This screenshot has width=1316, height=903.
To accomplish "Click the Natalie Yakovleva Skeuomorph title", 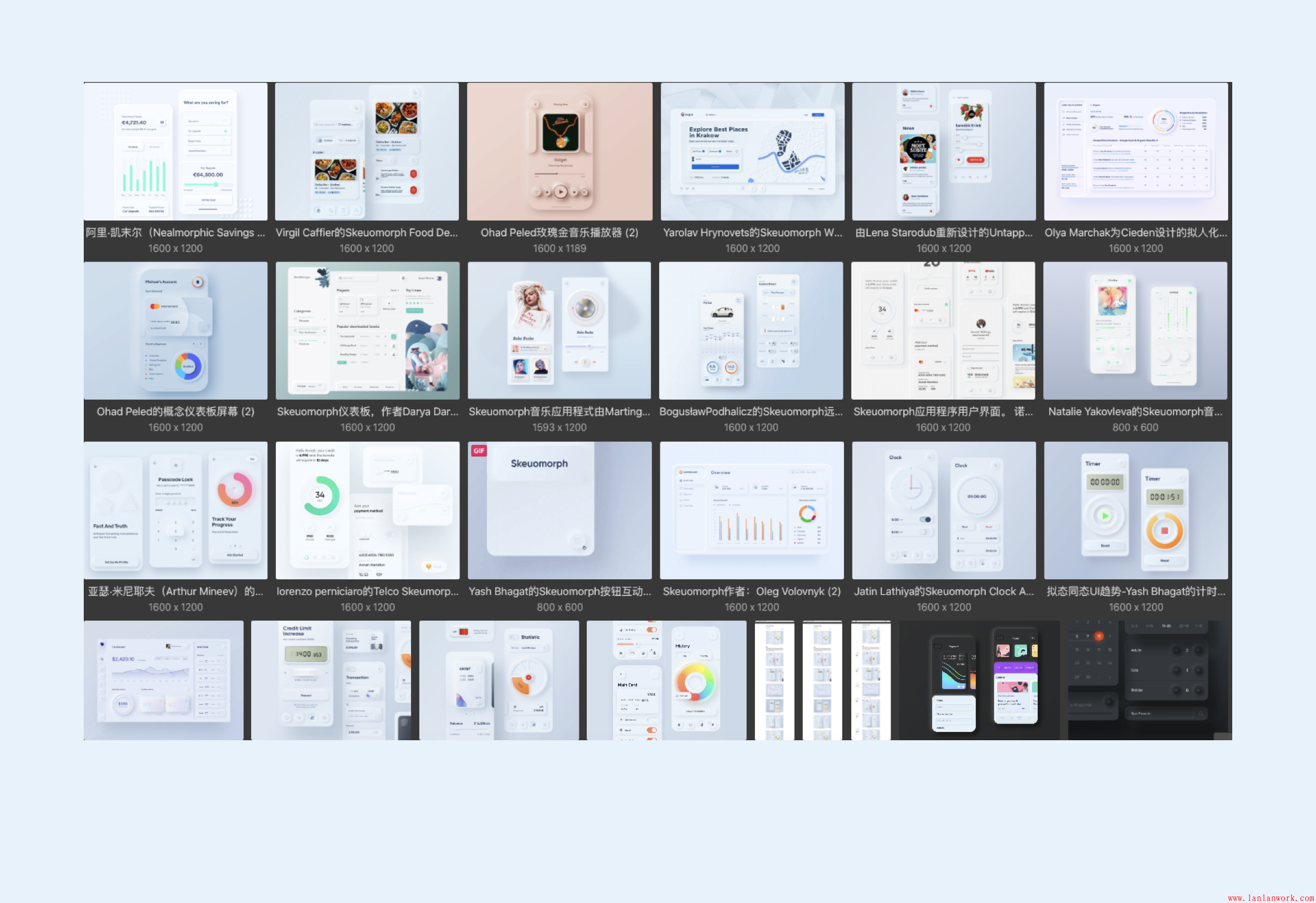I will pyautogui.click(x=1135, y=412).
